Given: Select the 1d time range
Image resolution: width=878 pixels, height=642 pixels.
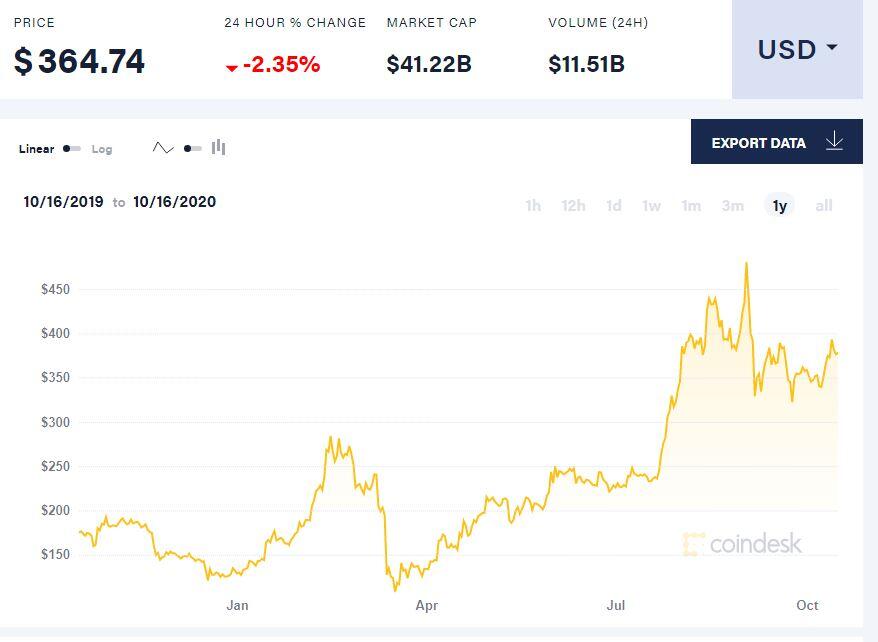Looking at the screenshot, I should click(x=614, y=206).
